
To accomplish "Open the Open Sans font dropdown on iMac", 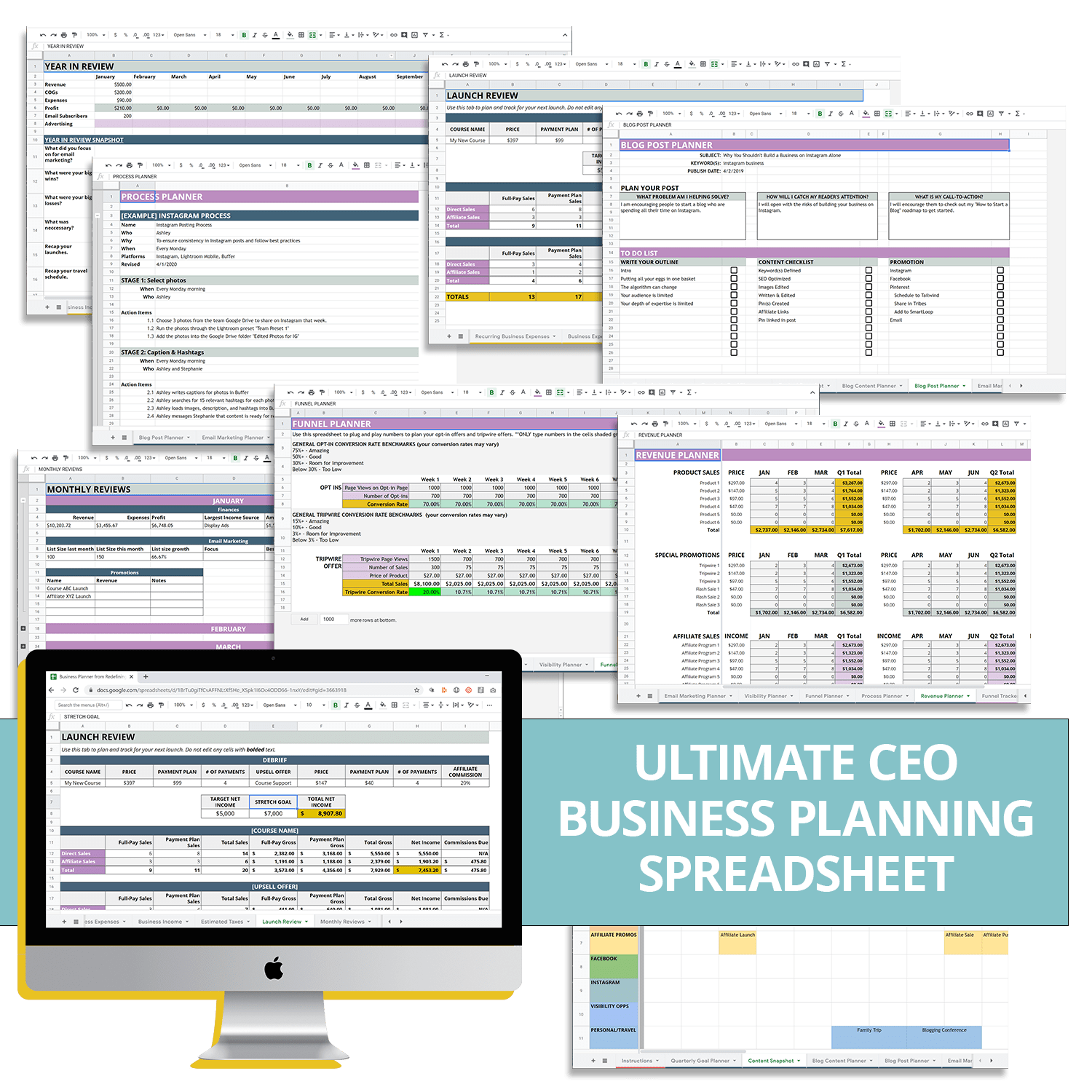I will [278, 705].
